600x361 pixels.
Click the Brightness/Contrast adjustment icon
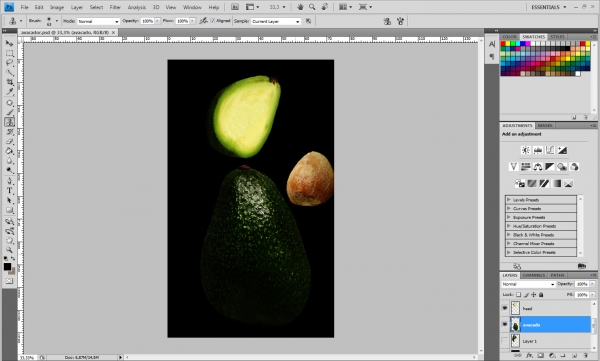pyautogui.click(x=526, y=150)
